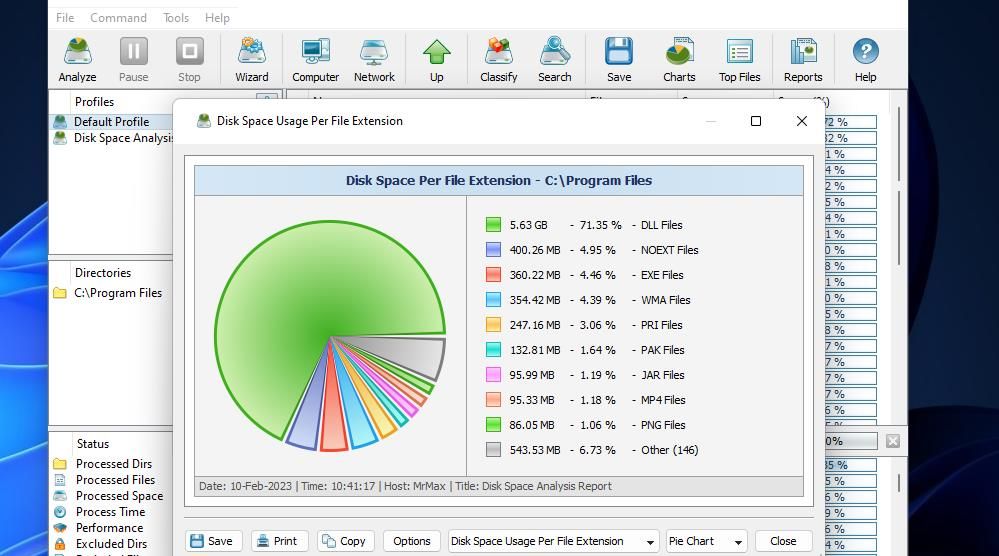Select the Processed Space status row
Screen dimensions: 999x556
[107, 495]
